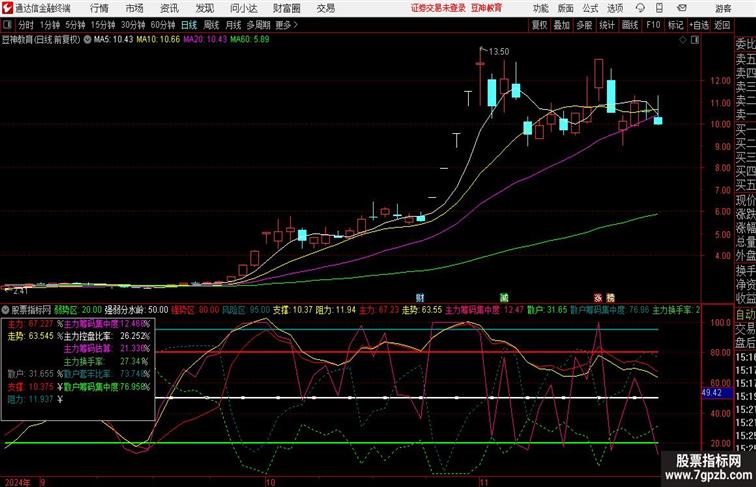Switch to 15分钟 period
The height and width of the screenshot is (487, 756).
[x=103, y=25]
